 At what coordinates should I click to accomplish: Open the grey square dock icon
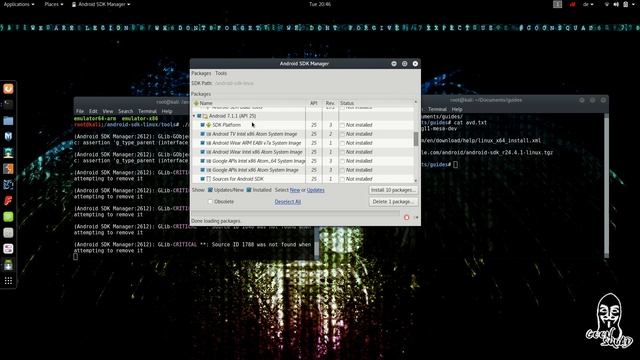(8, 233)
